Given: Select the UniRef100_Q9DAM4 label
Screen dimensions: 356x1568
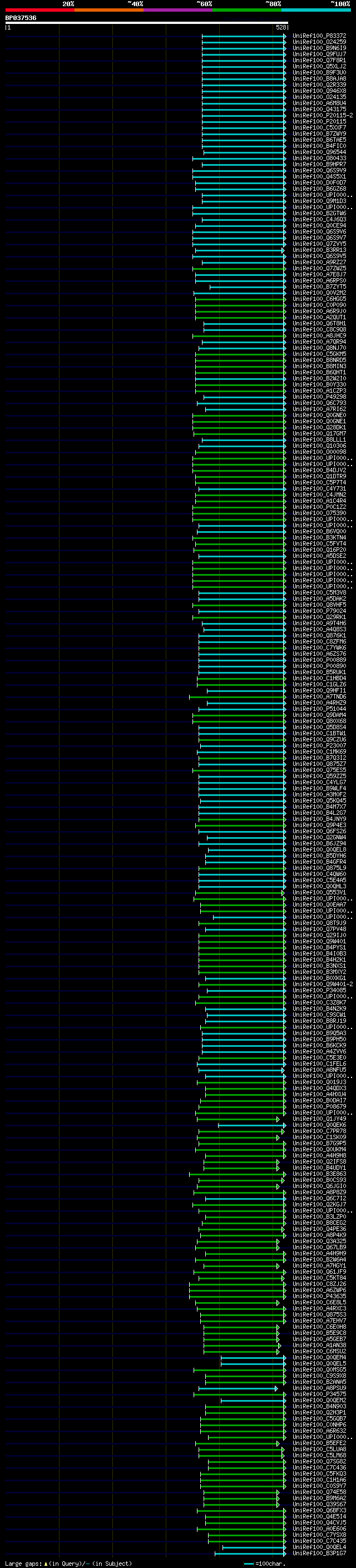Looking at the screenshot, I should click(319, 715).
